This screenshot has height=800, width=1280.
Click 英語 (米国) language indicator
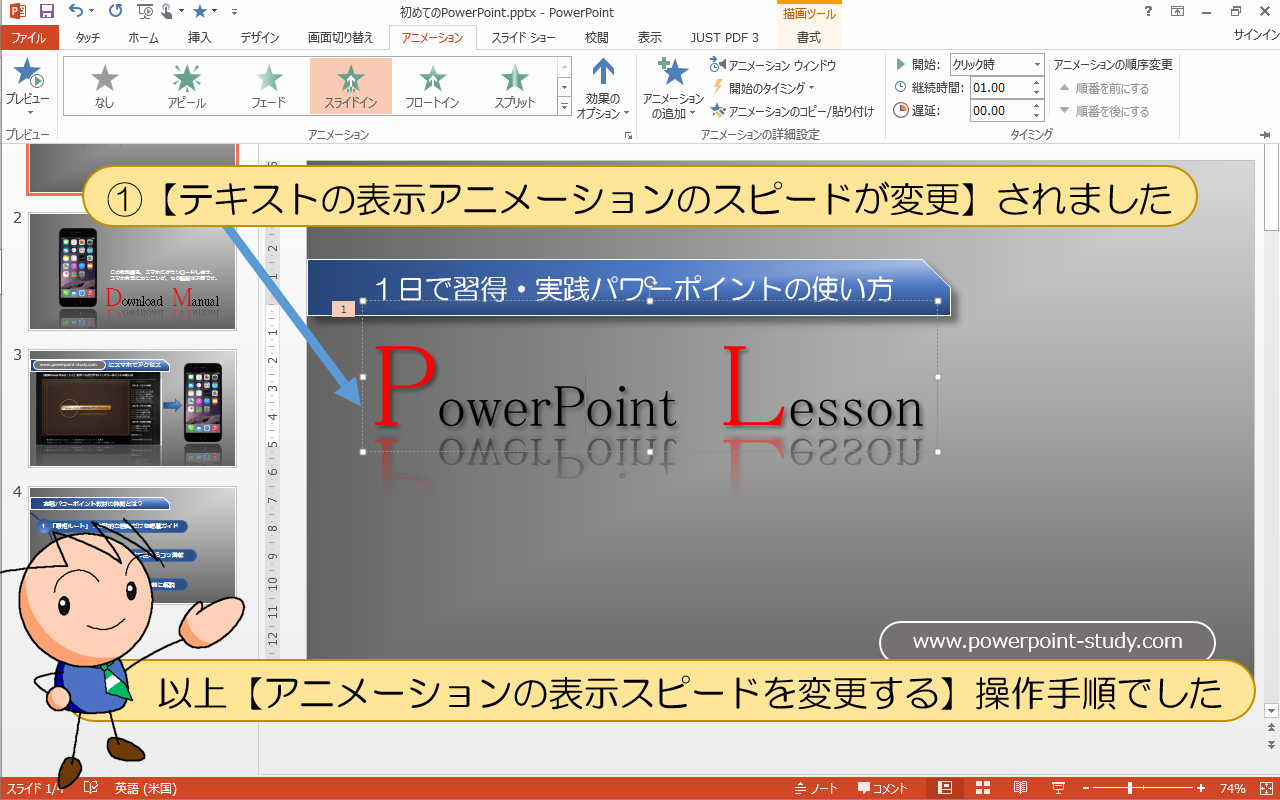click(x=146, y=789)
